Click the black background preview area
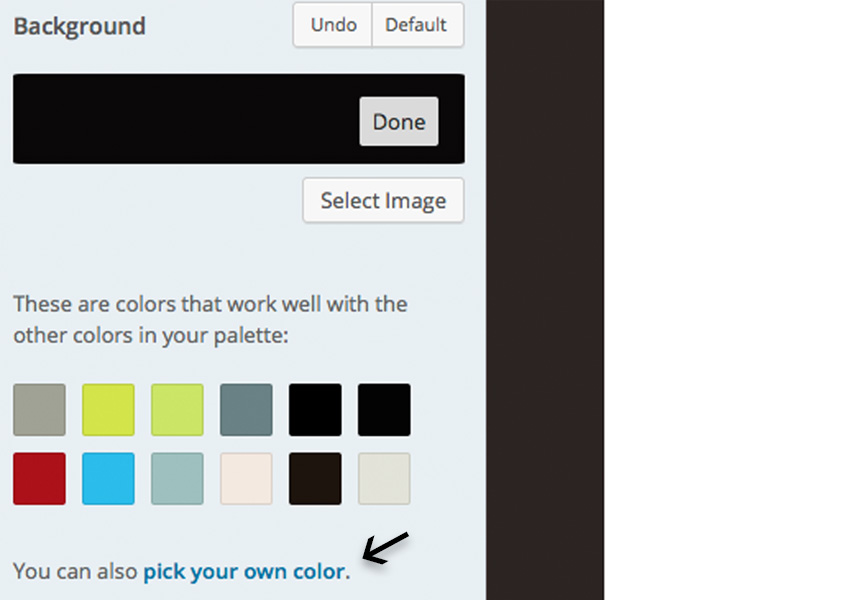Viewport: 850px width, 600px height. tap(150, 118)
